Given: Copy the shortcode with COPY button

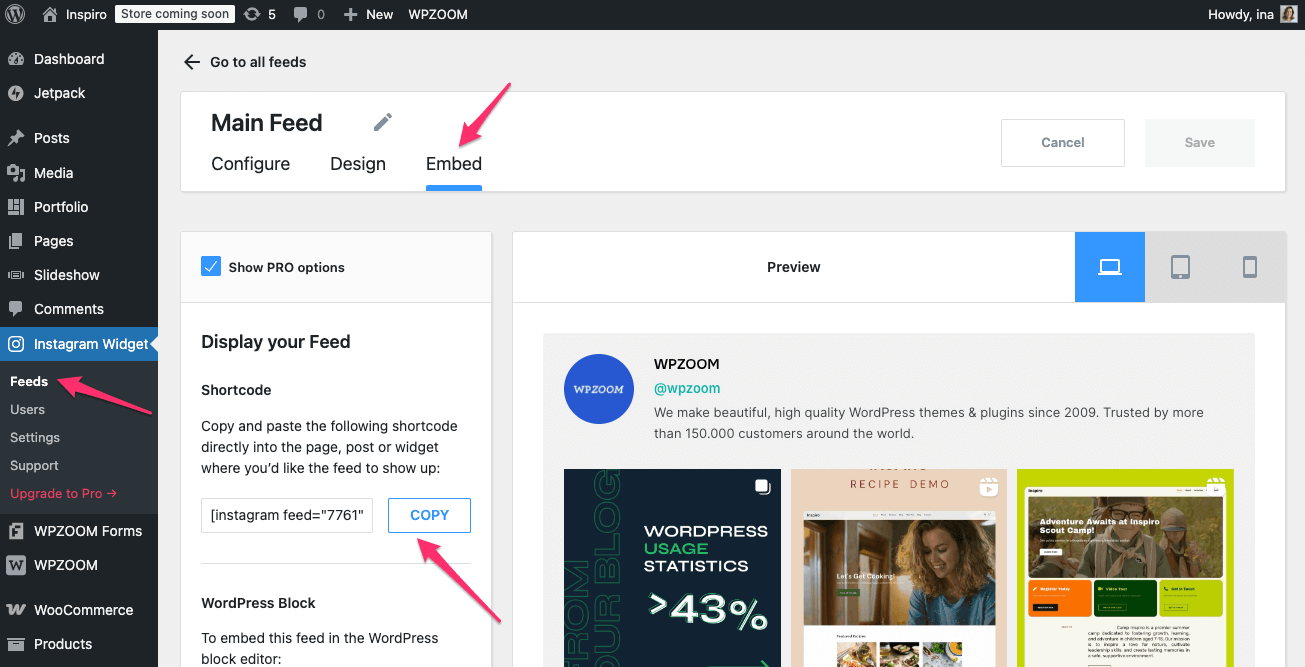Looking at the screenshot, I should pos(429,515).
